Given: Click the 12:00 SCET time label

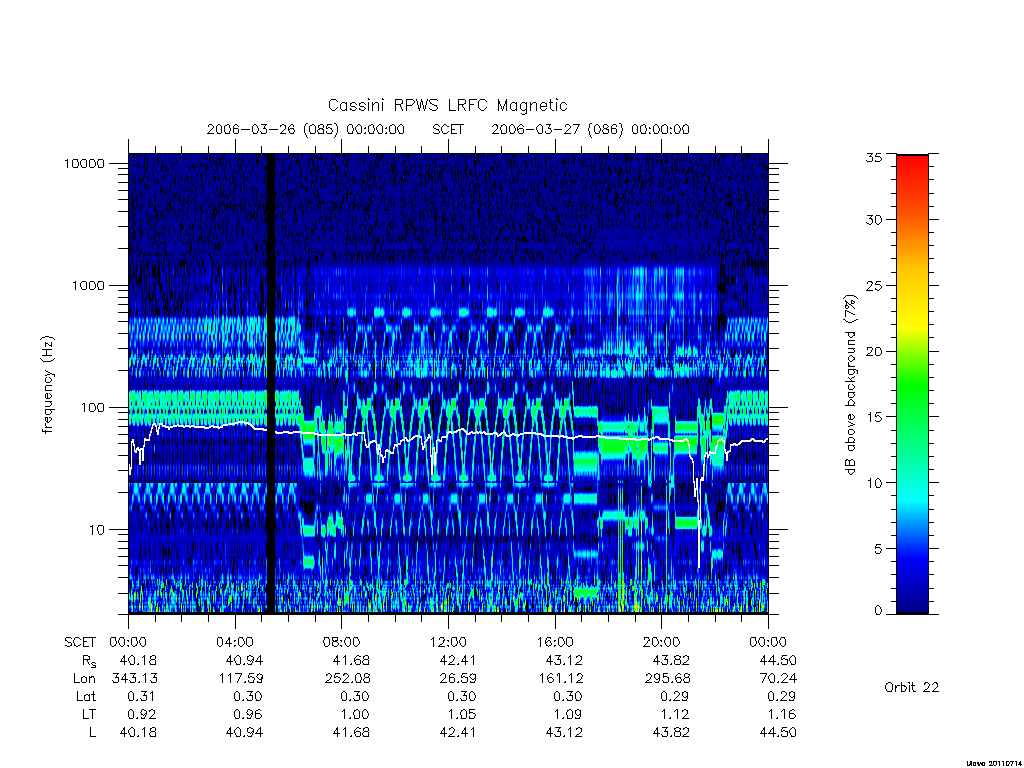Looking at the screenshot, I should tap(448, 643).
